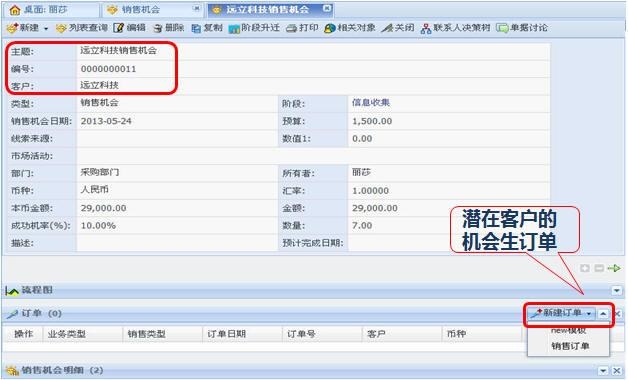This screenshot has width=628, height=380.
Task: Click 列表查询 in the toolbar
Action: 82,28
